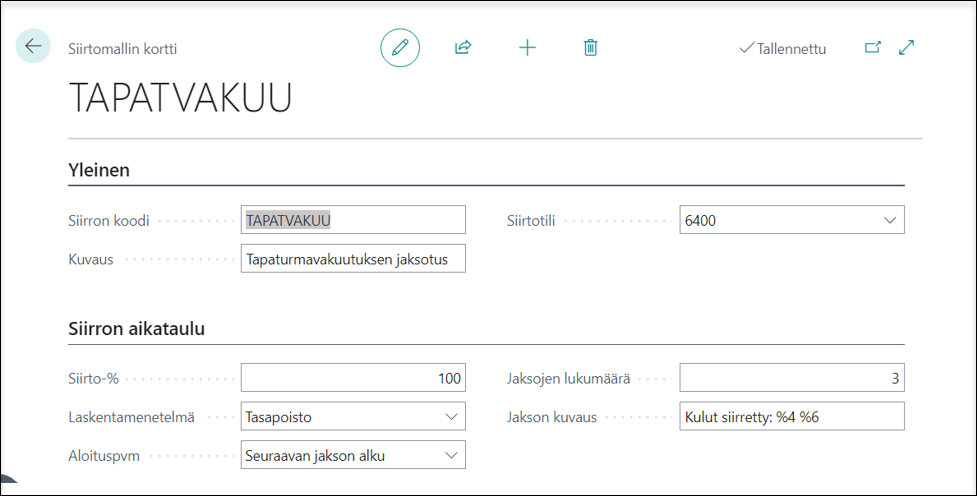Create a new card with plus icon
The height and width of the screenshot is (496, 977).
coord(527,47)
